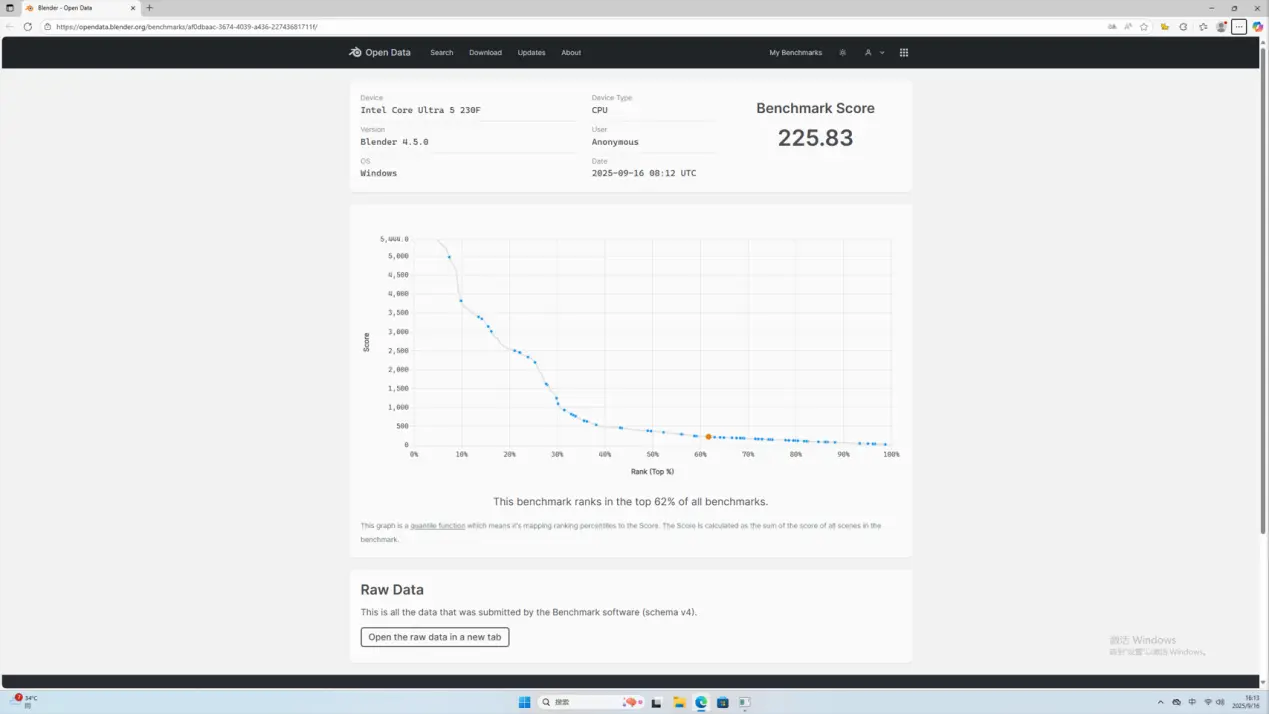
Task: Open the Windows Start menu
Action: coord(524,702)
